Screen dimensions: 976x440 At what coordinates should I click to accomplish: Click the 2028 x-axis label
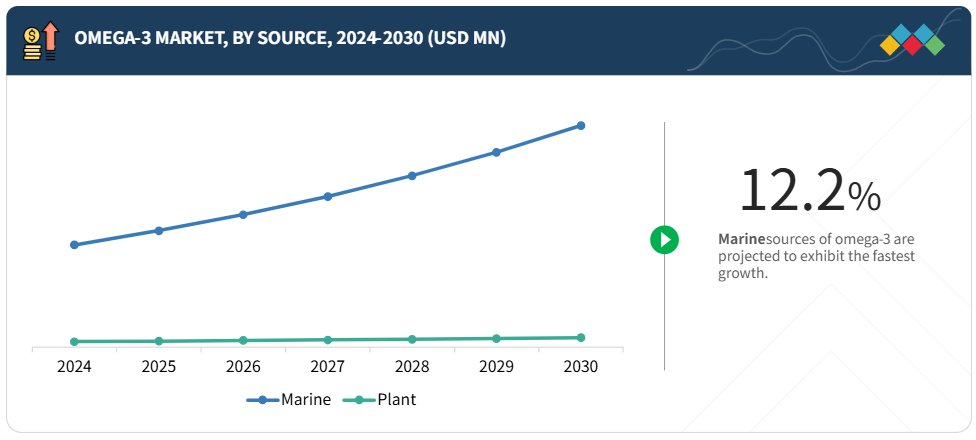coord(412,367)
